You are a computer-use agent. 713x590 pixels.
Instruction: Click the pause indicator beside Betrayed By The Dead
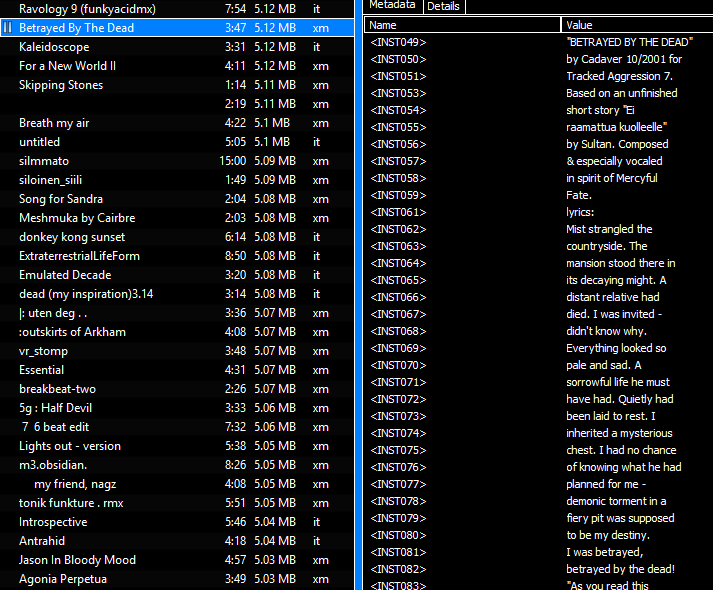point(8,28)
